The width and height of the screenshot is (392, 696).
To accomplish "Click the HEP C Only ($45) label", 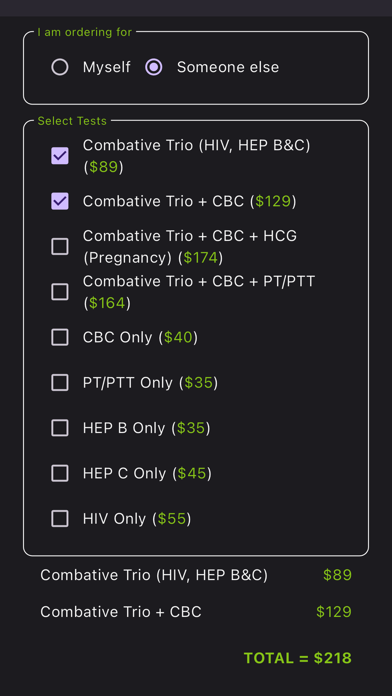I will click(147, 474).
